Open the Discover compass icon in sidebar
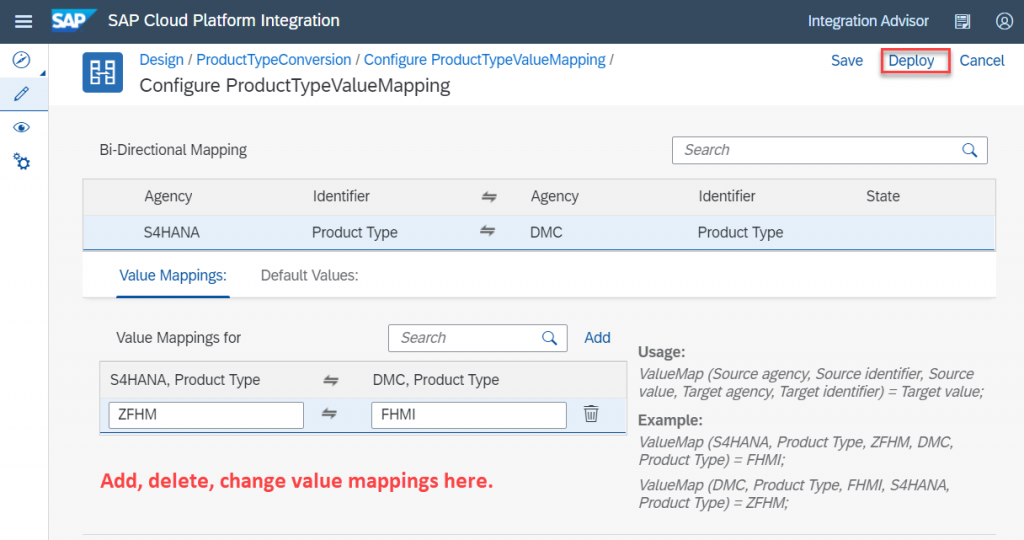Image resolution: width=1024 pixels, height=540 pixels. pyautogui.click(x=22, y=60)
